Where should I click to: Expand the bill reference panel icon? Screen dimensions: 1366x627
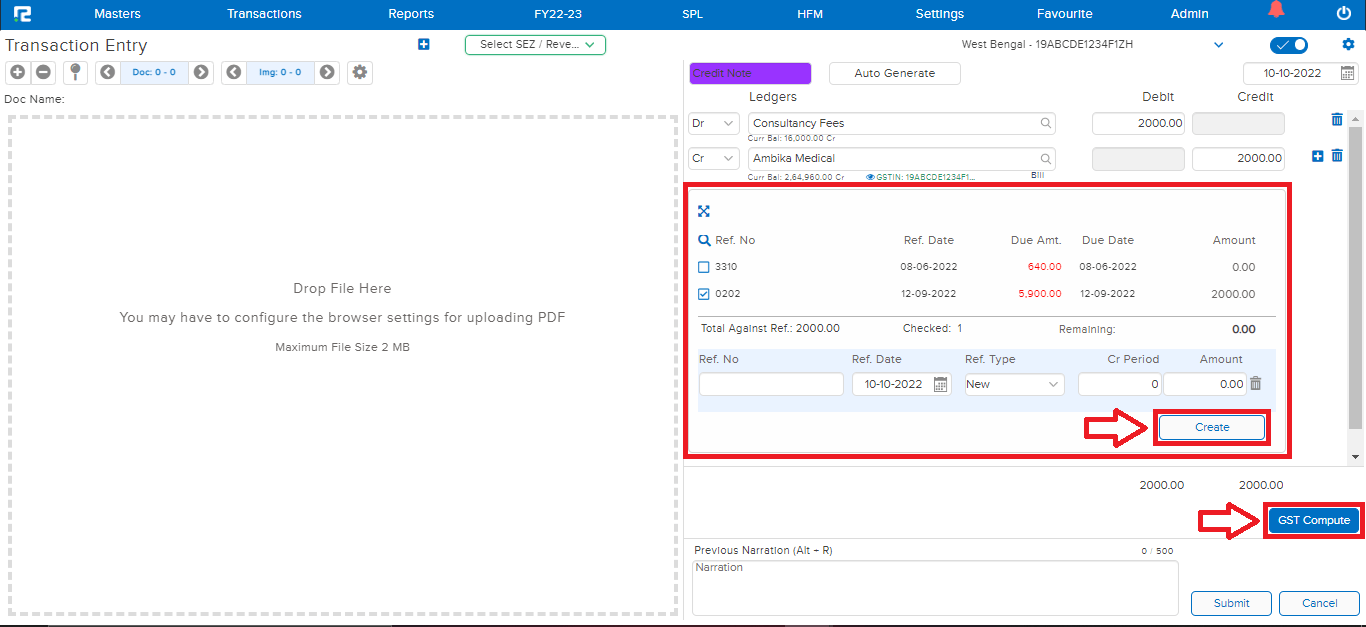tap(704, 211)
